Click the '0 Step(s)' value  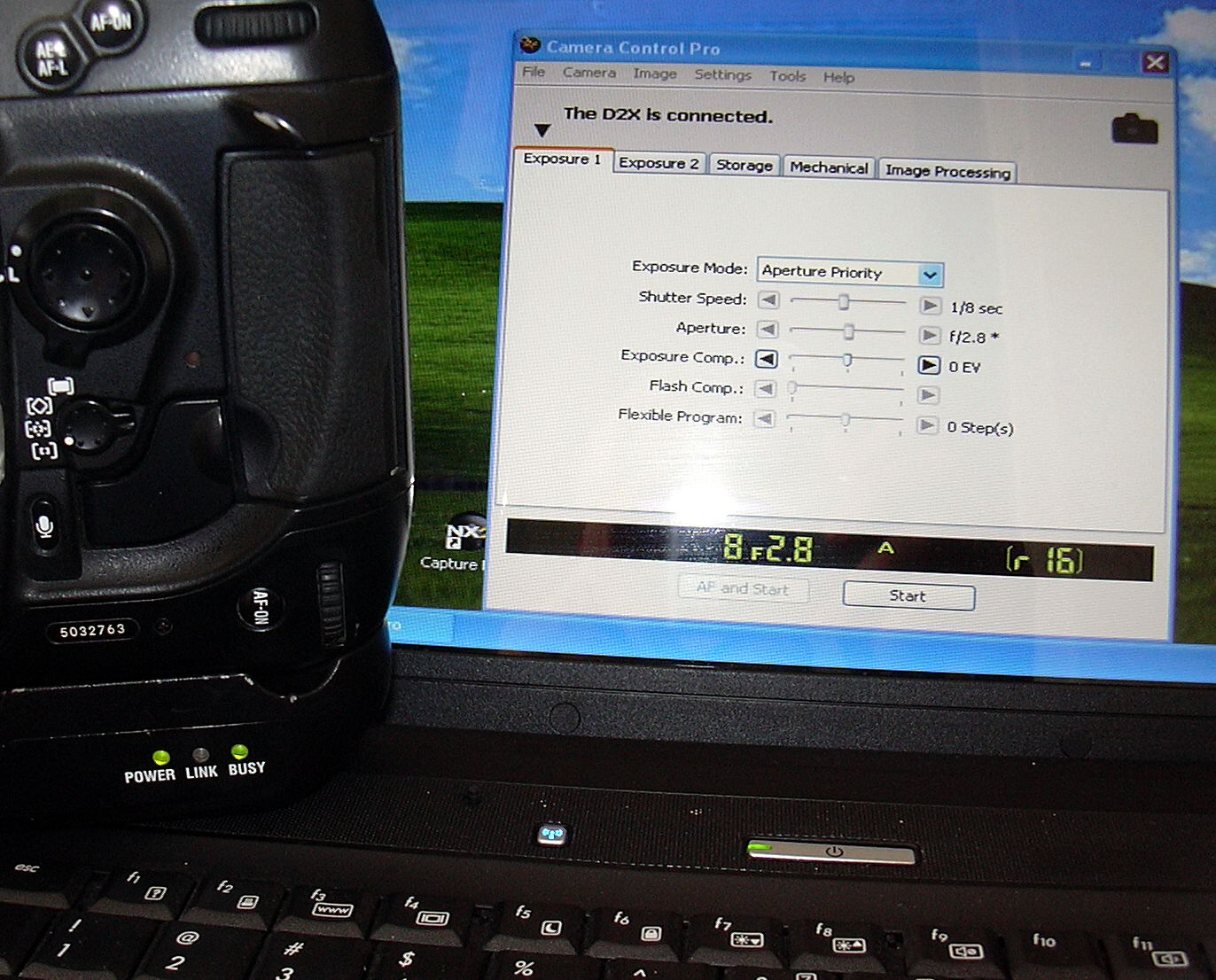point(980,427)
